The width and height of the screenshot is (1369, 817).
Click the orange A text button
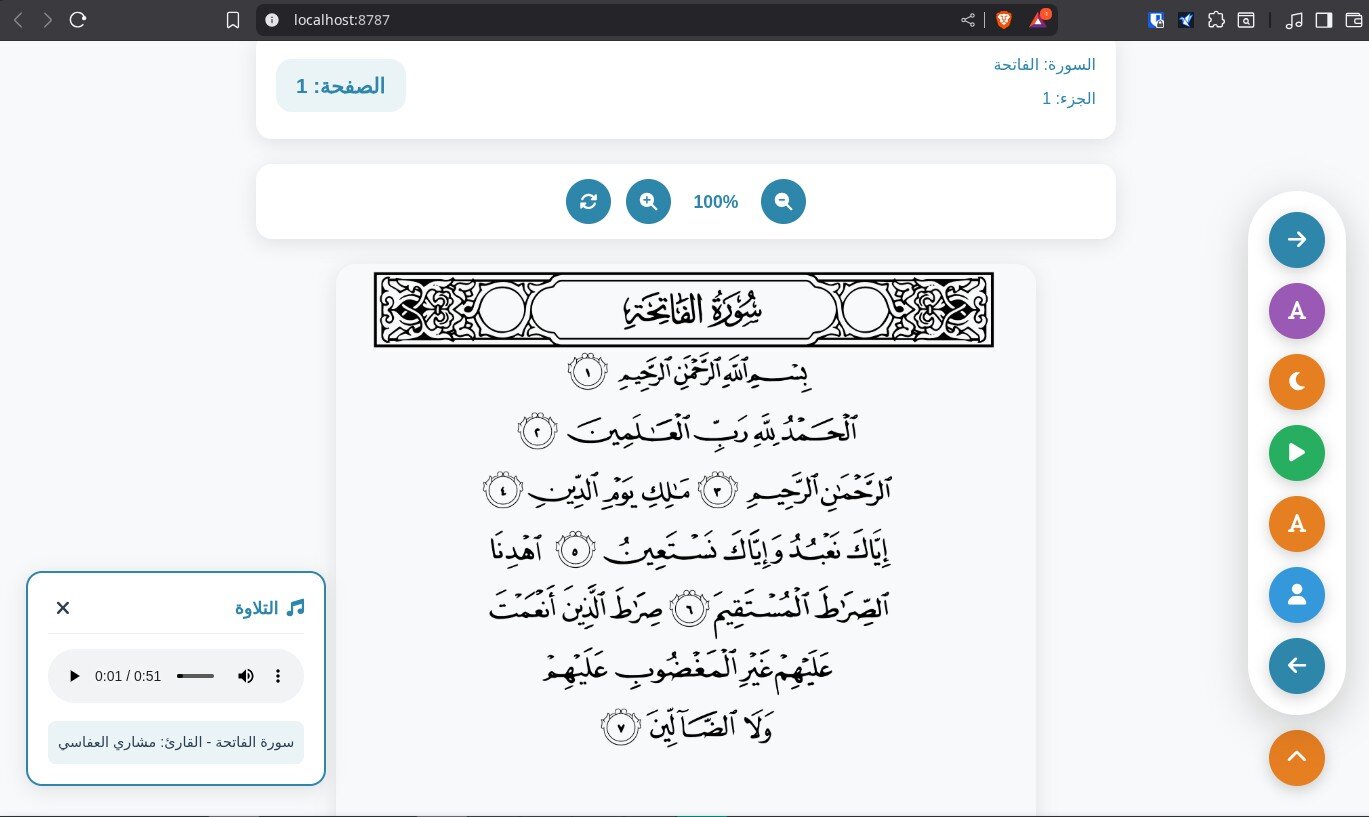1296,524
